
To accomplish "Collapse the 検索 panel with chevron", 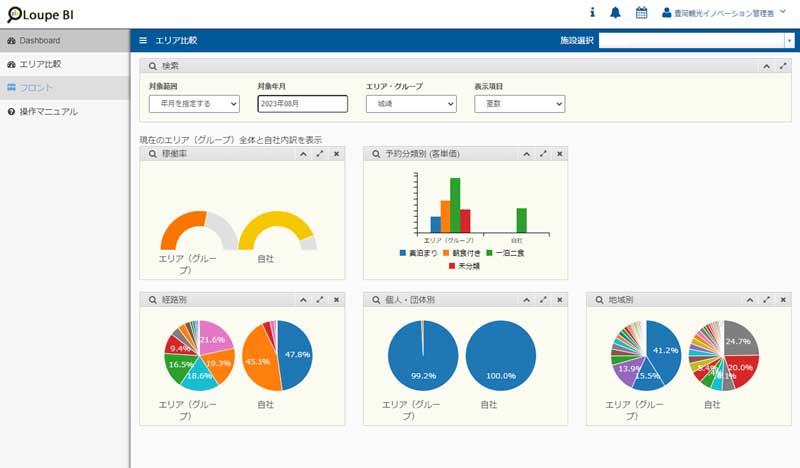I will click(x=765, y=66).
